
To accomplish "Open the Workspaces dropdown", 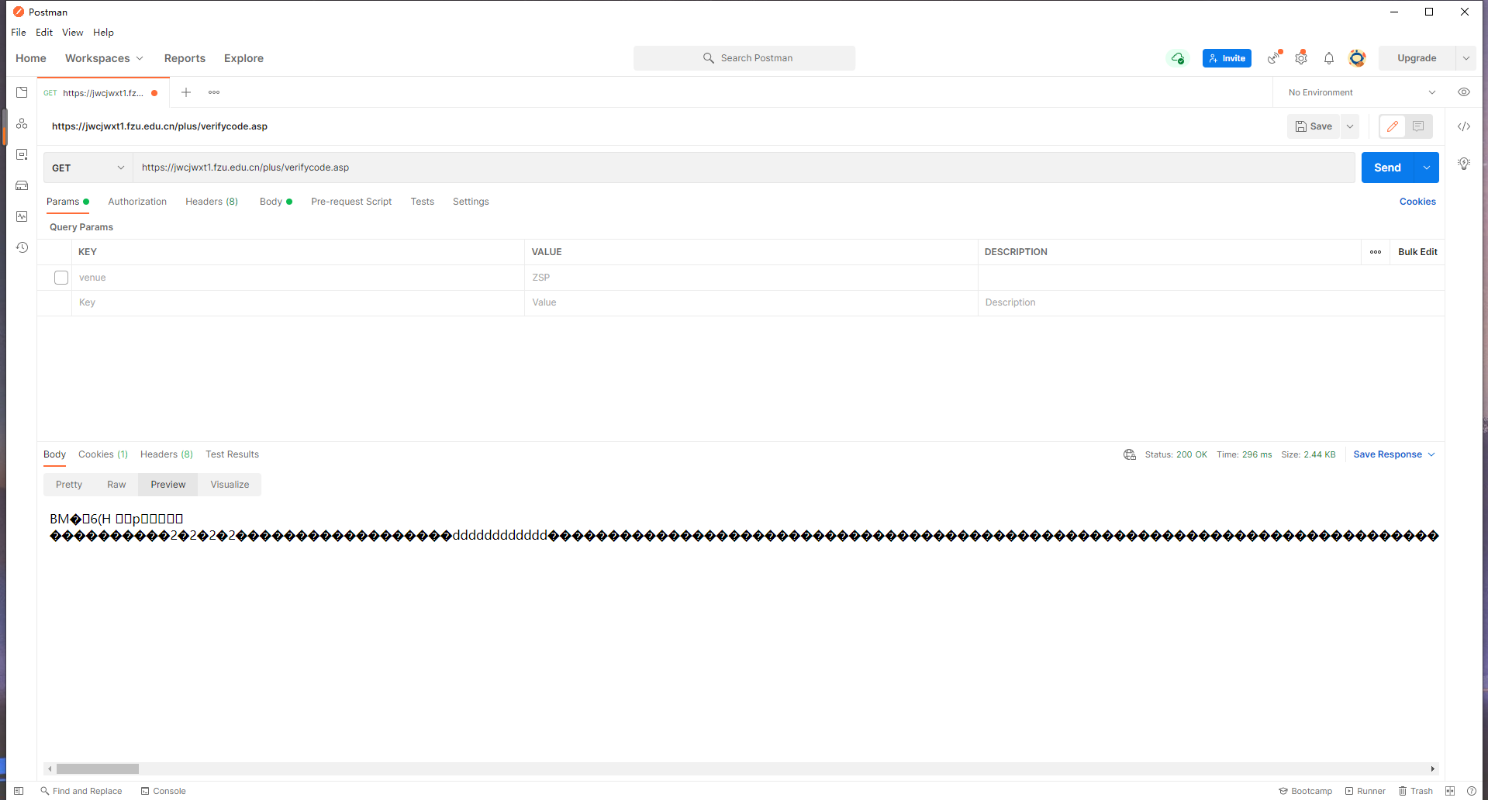I will click(104, 58).
